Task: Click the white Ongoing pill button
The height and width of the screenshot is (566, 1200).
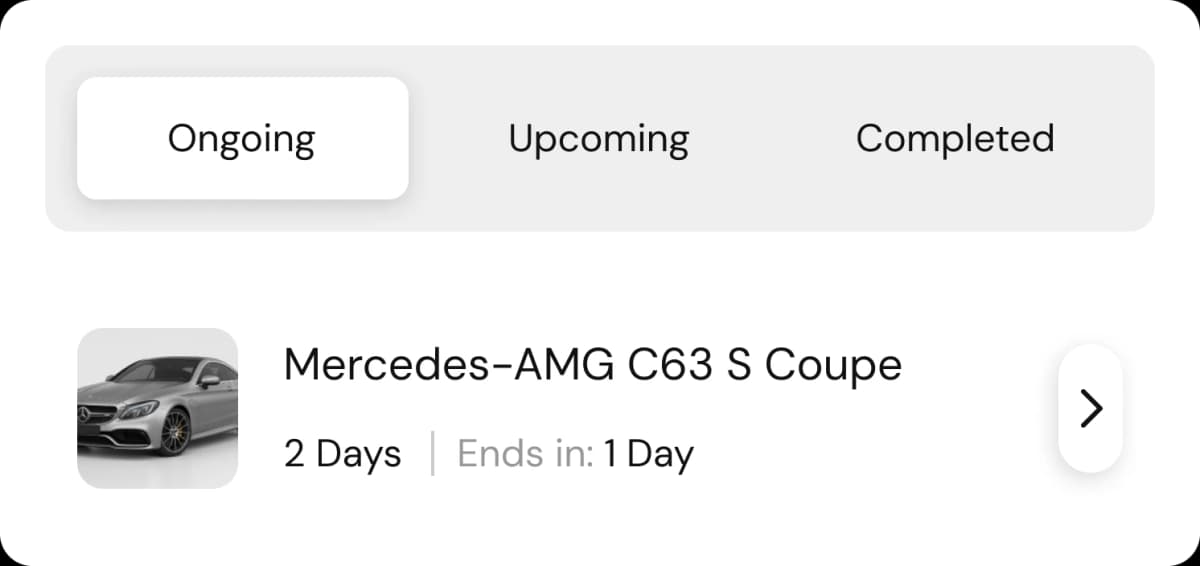Action: [242, 138]
